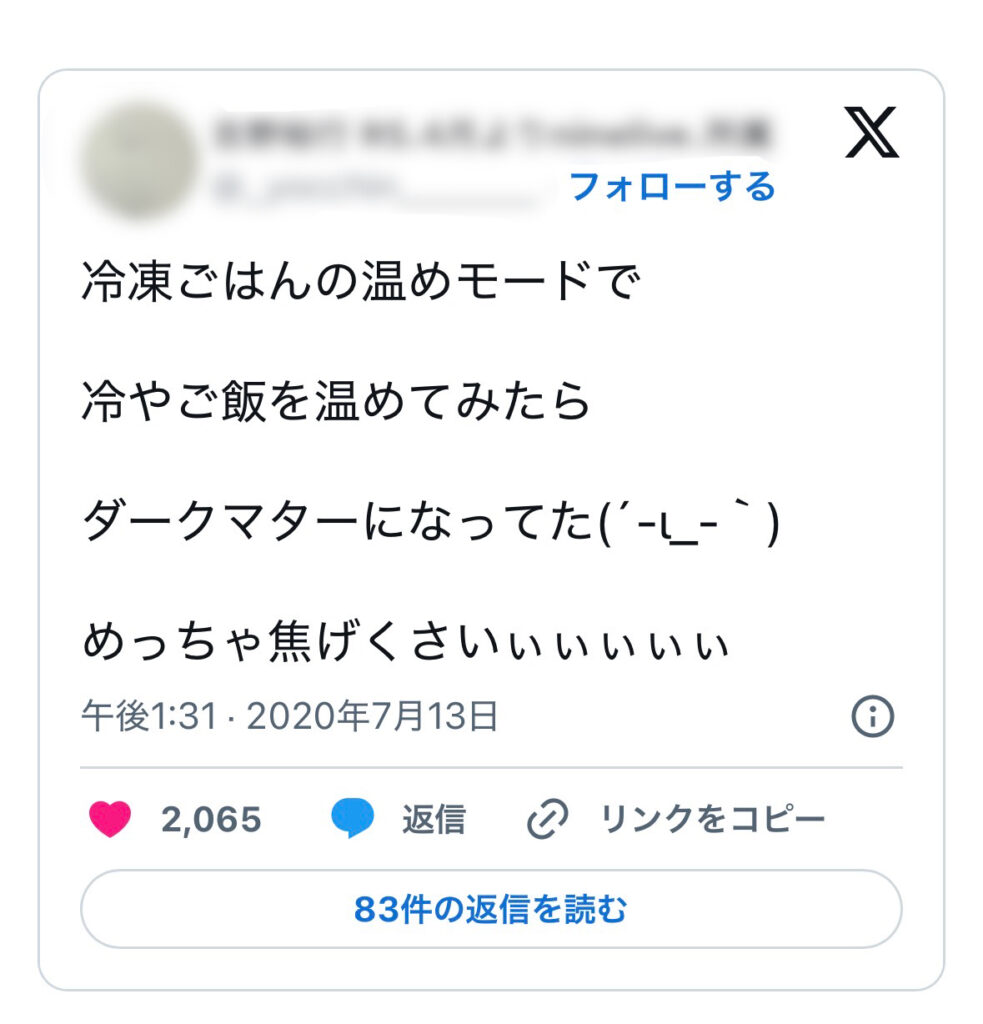The width and height of the screenshot is (983, 1024).
Task: Click the 午後1:31 time text
Action: (x=149, y=717)
